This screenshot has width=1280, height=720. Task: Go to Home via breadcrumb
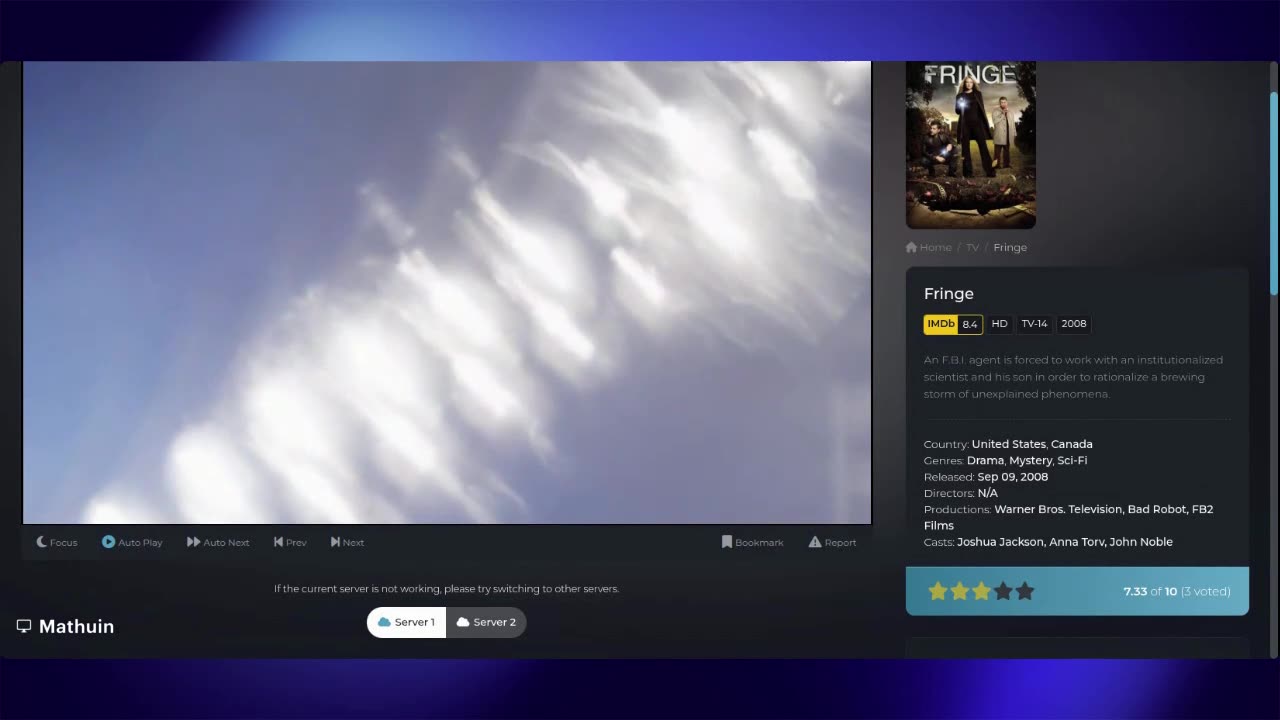coord(928,247)
